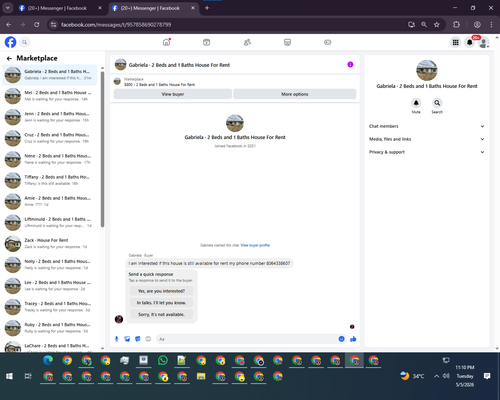Attach a file with the photo icon
This screenshot has width=500, height=400.
pos(127,339)
